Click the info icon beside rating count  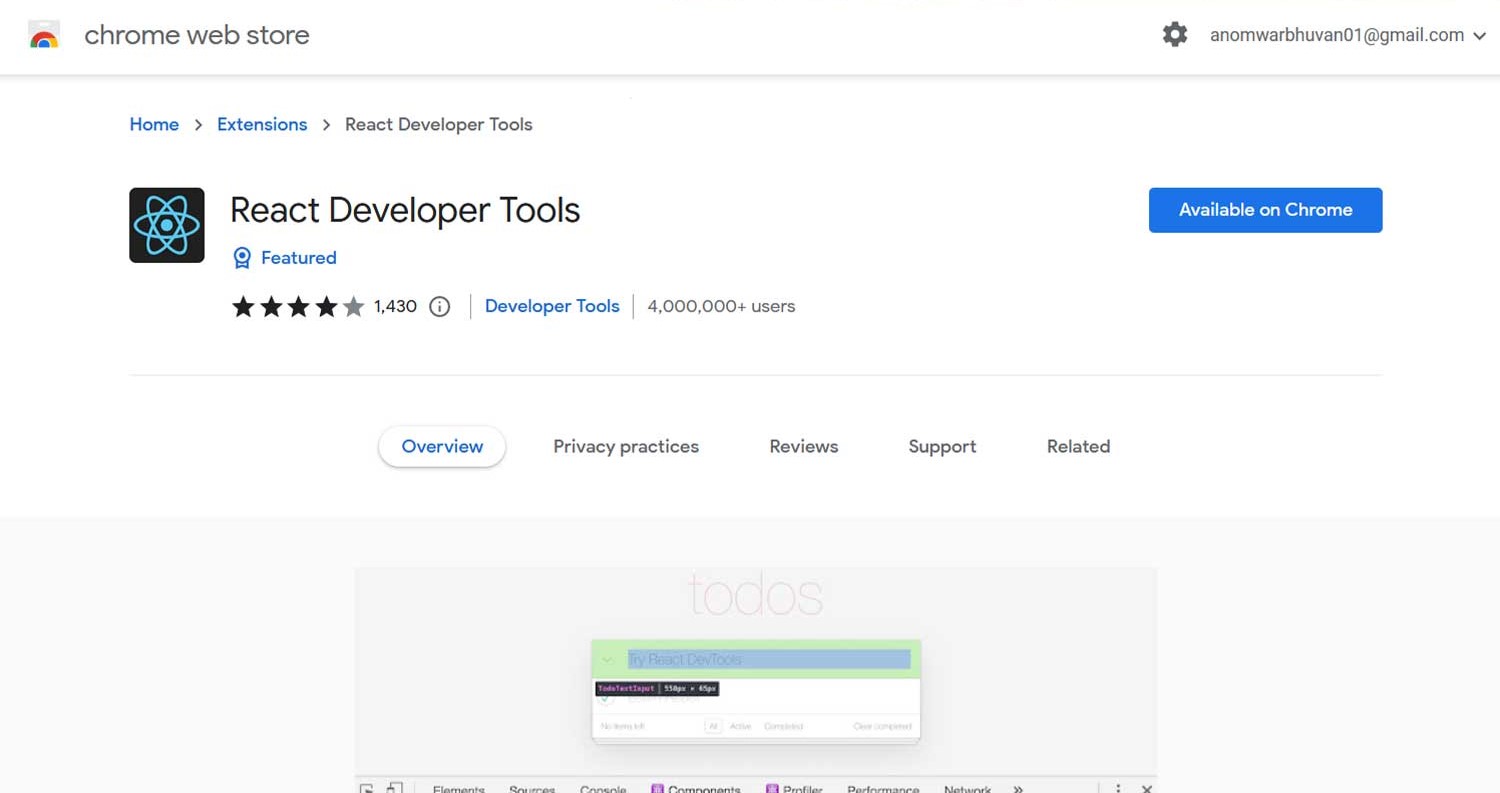pyautogui.click(x=439, y=307)
